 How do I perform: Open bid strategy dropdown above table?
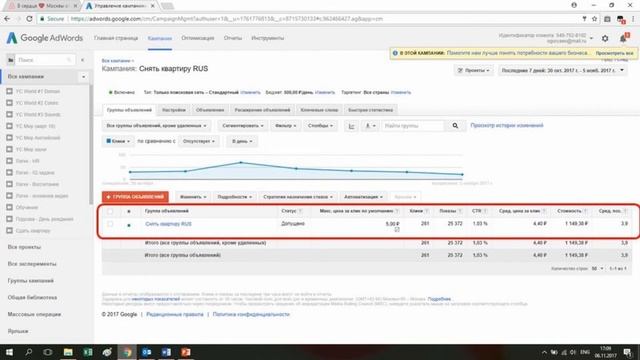[298, 197]
